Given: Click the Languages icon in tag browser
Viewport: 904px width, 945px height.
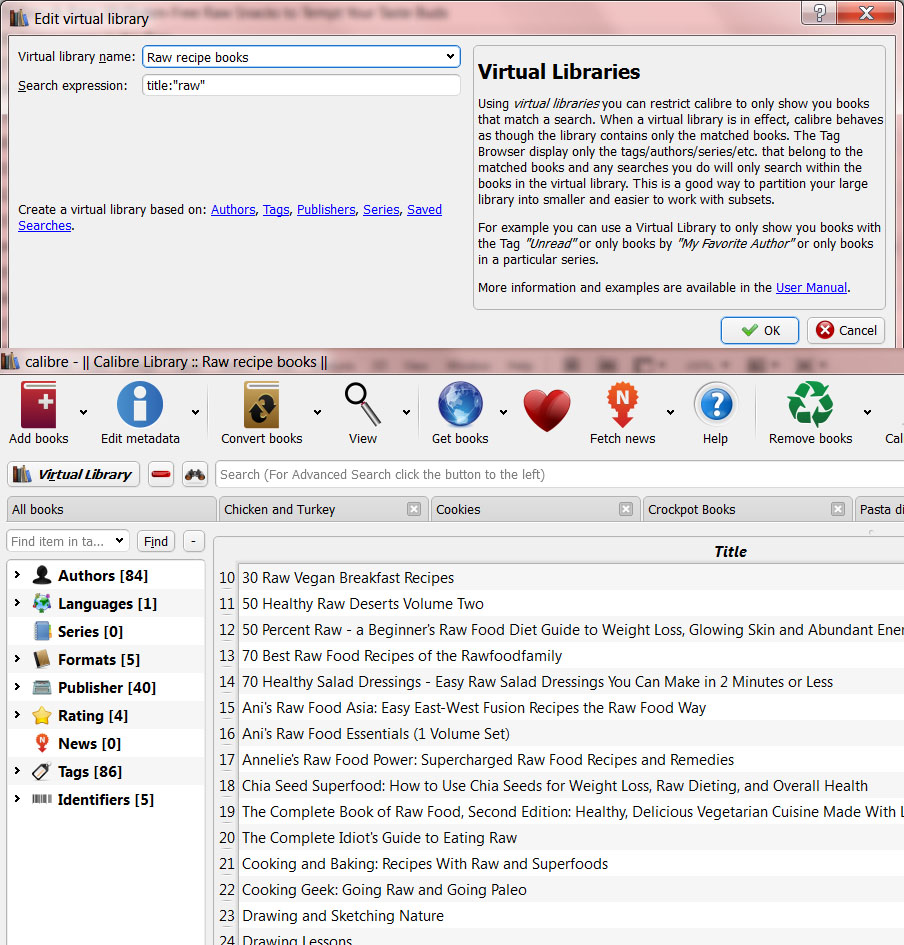Looking at the screenshot, I should point(42,603).
